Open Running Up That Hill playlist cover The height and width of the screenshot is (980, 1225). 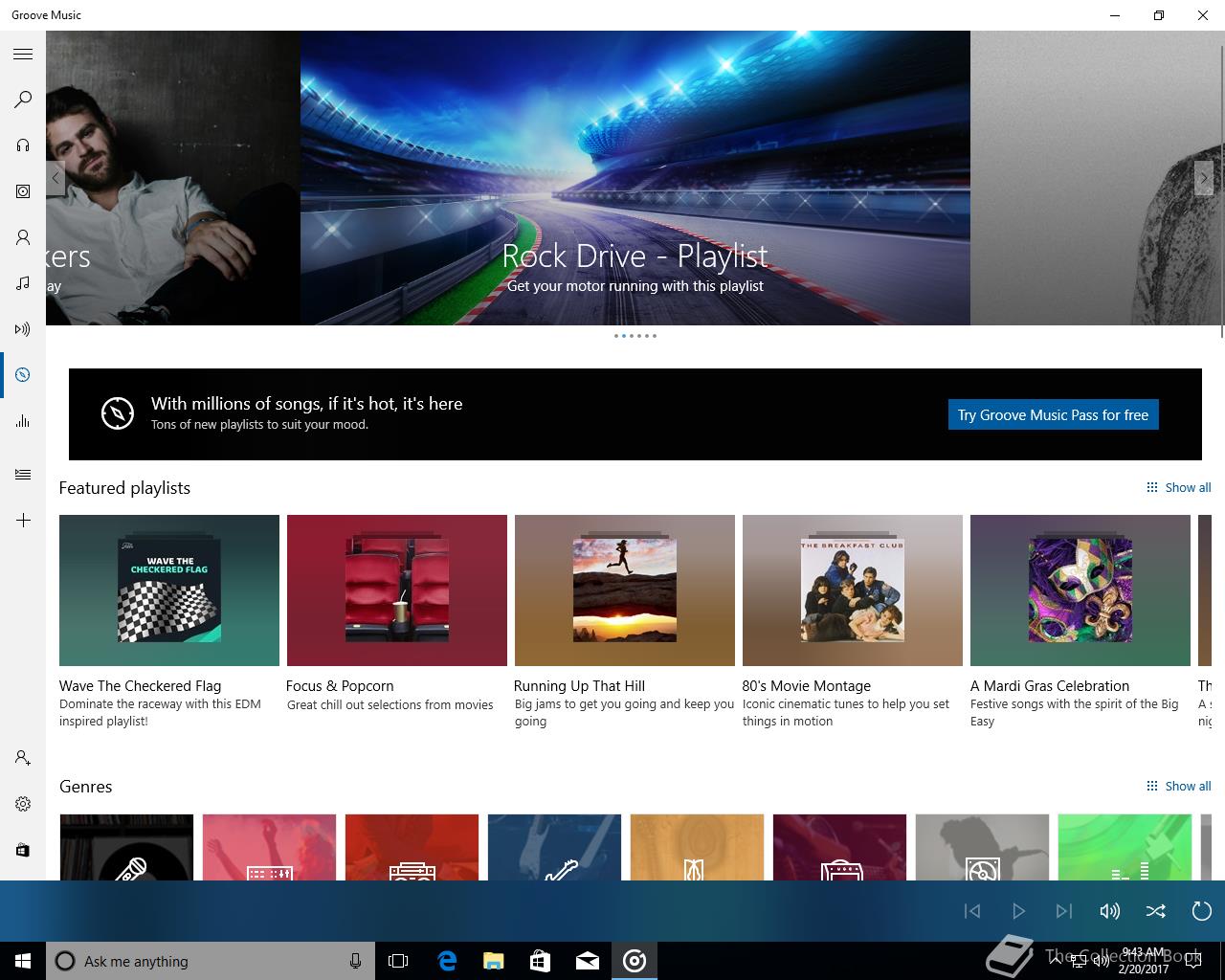[x=625, y=590]
